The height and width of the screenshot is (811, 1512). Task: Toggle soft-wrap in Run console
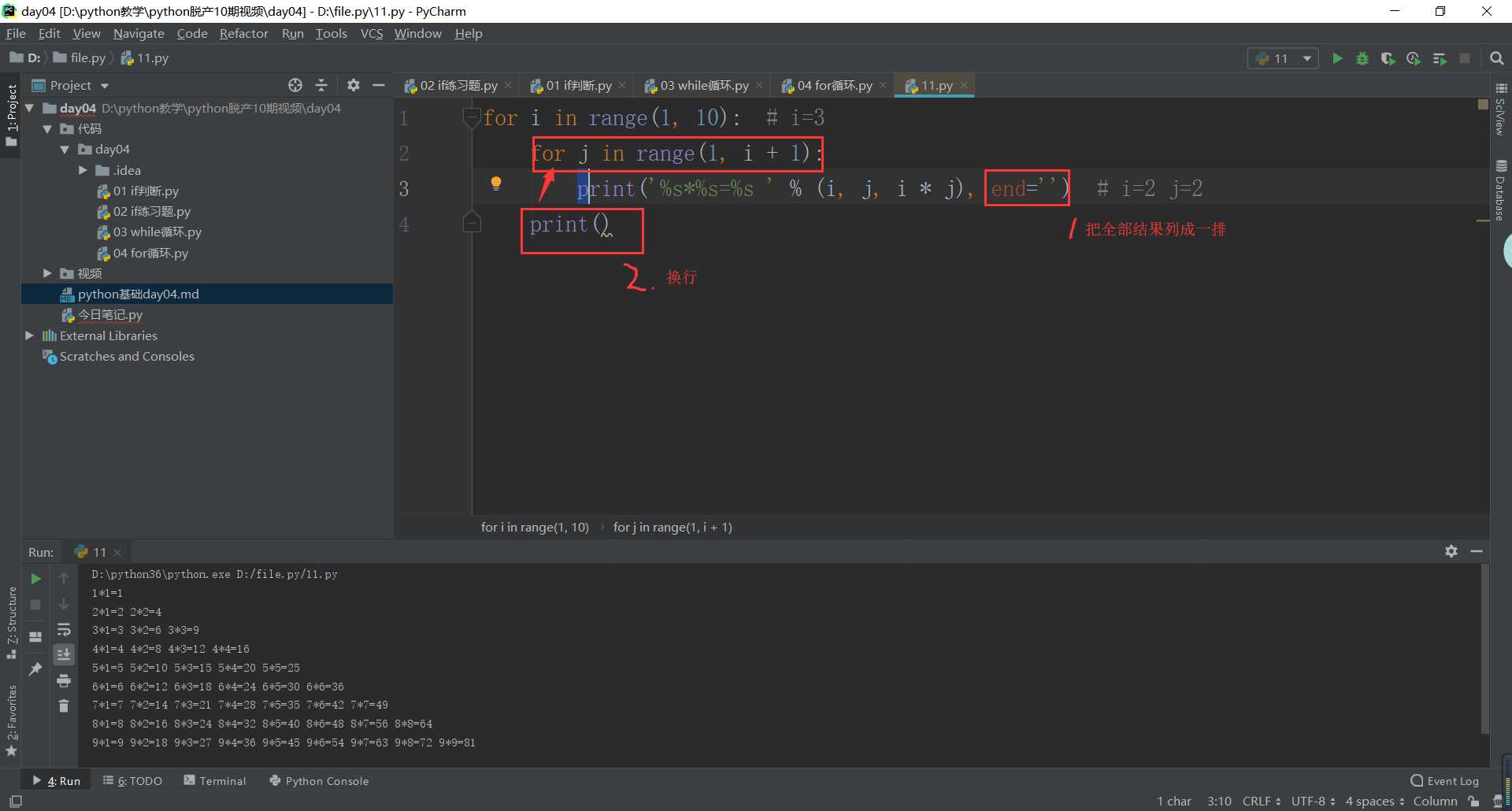pos(64,630)
